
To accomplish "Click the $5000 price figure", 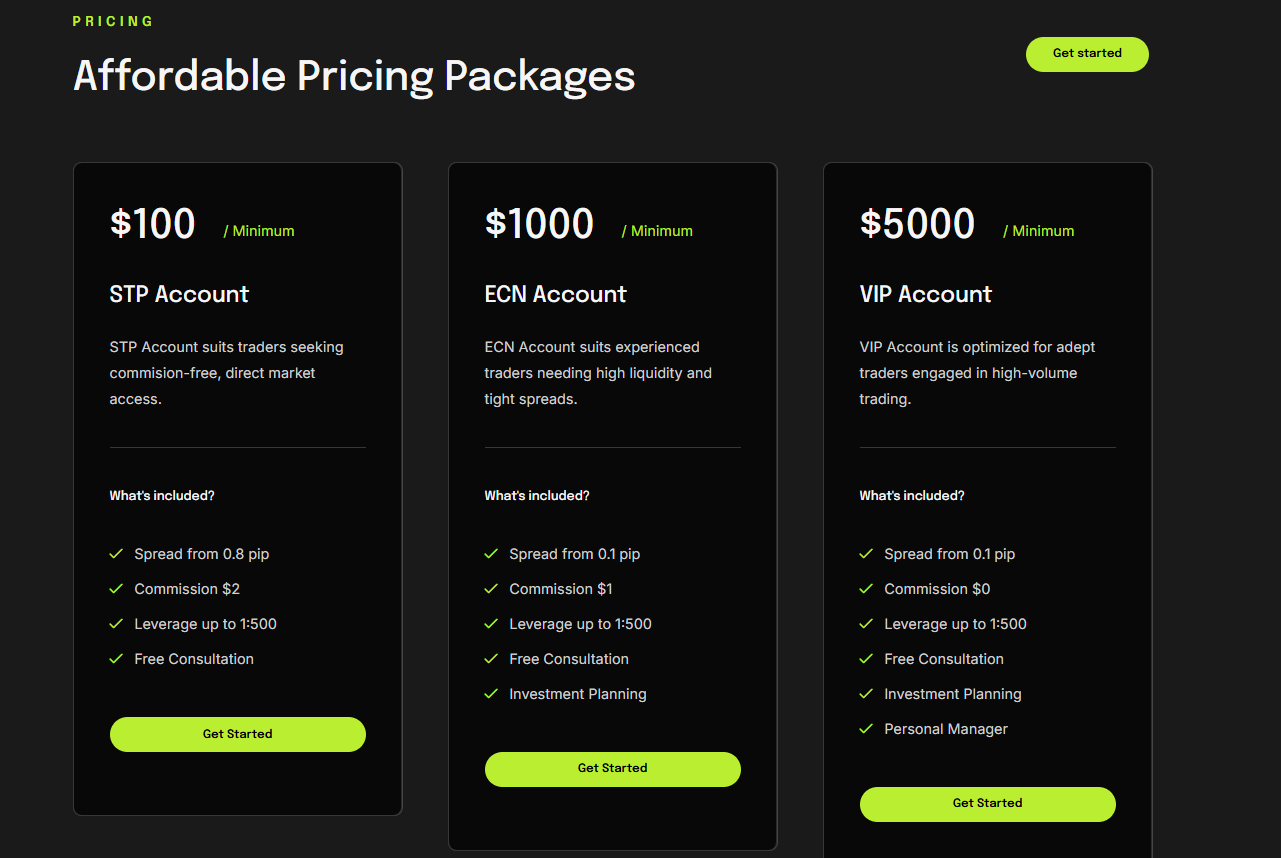I will click(917, 224).
